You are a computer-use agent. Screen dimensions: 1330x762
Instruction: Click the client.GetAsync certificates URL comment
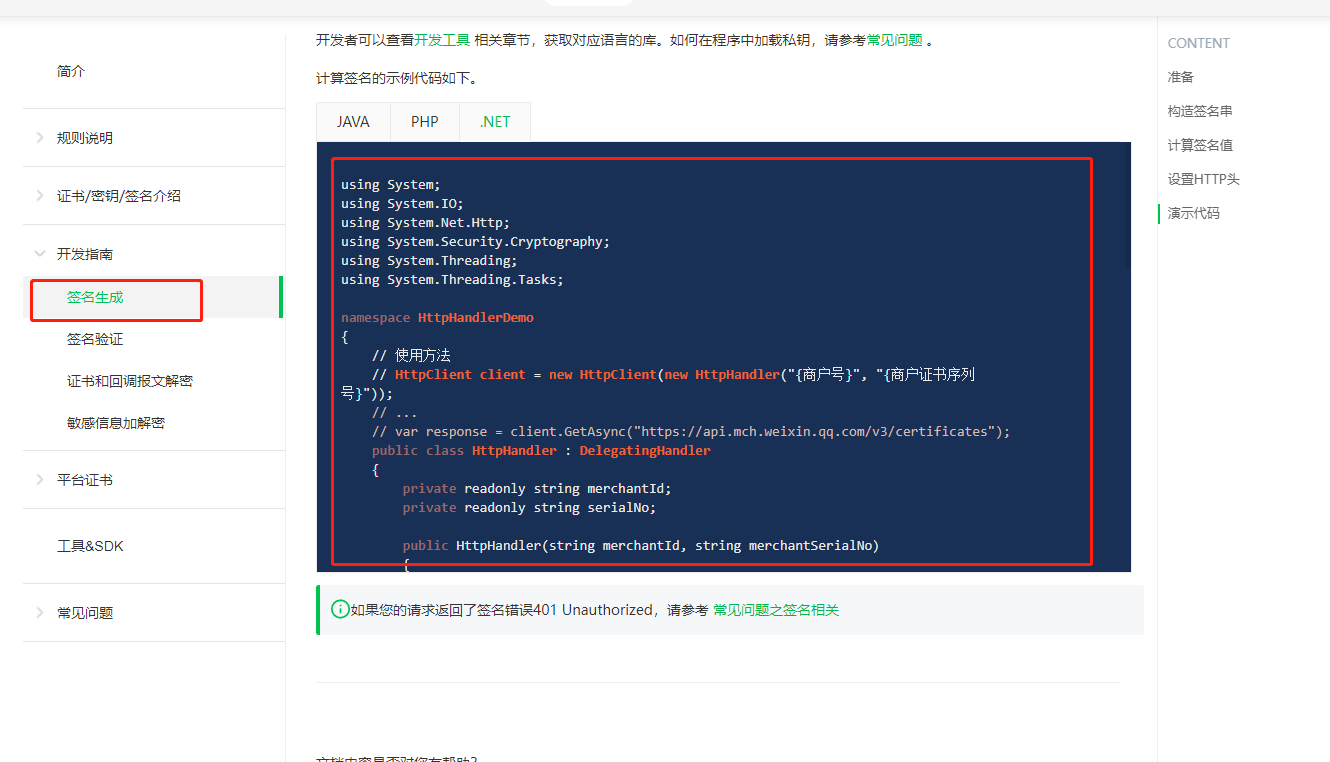691,431
